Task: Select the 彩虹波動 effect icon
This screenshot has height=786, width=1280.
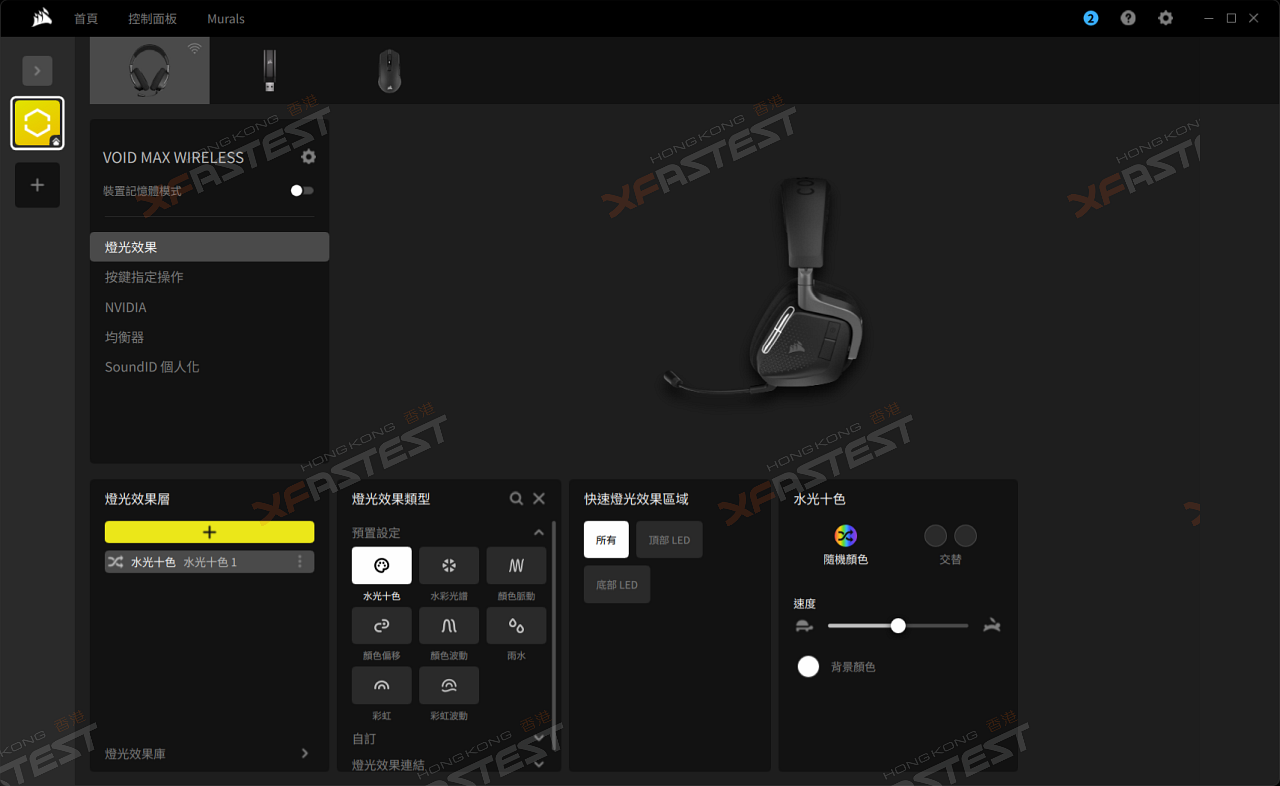Action: [x=448, y=686]
